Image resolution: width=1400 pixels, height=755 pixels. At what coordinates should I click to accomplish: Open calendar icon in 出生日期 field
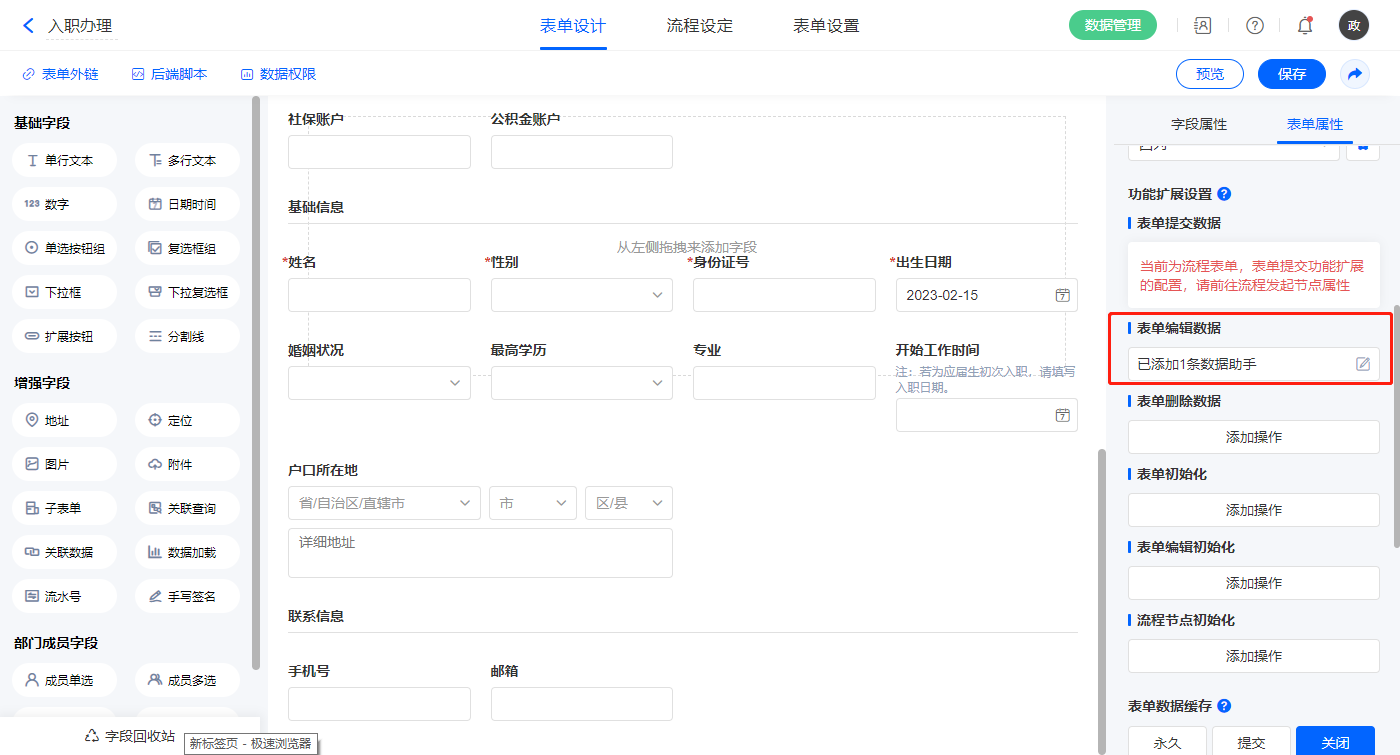point(1062,295)
